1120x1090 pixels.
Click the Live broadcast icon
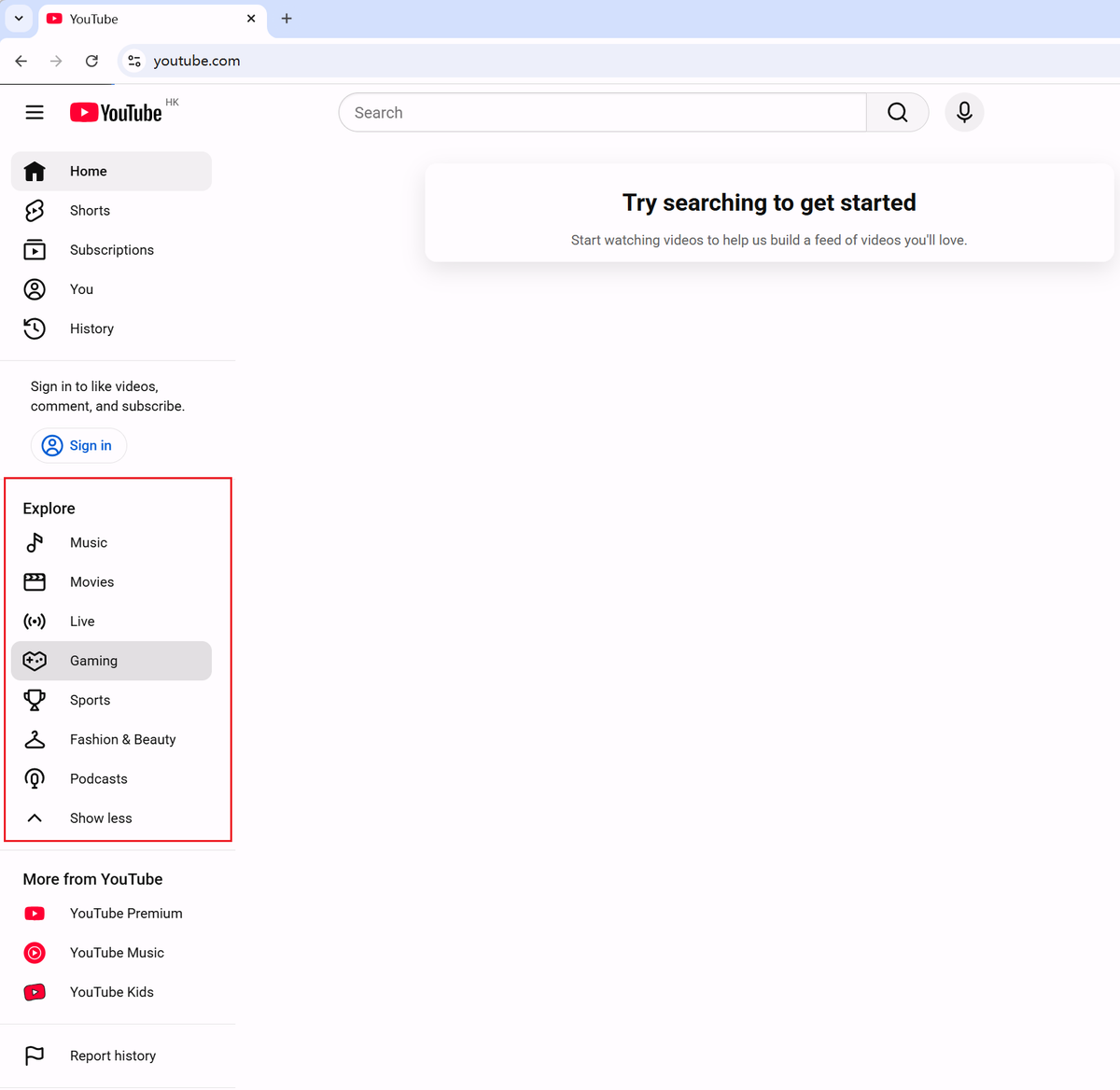point(35,622)
